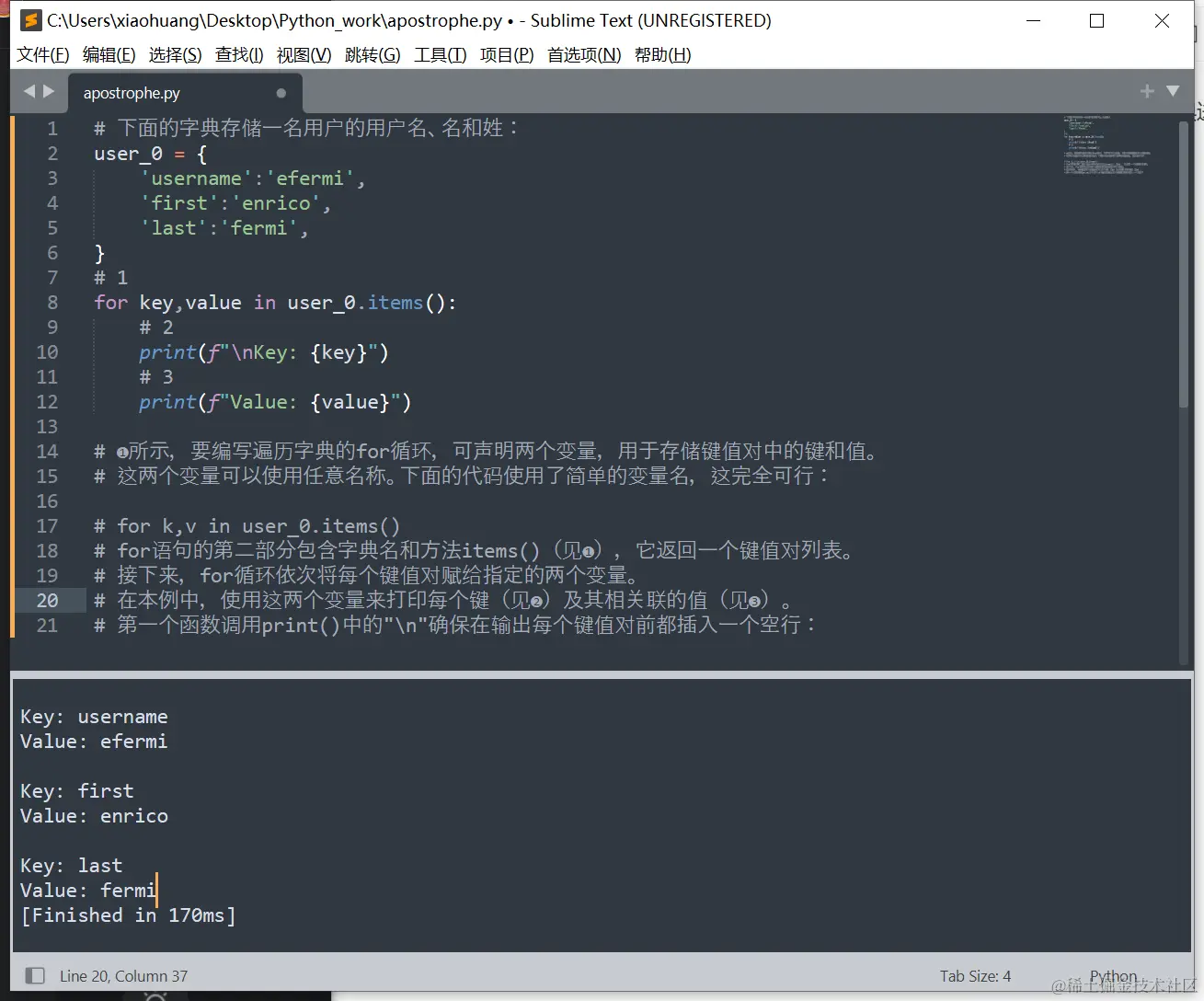Click line number 8 in gutter
1204x1001 pixels.
52,303
